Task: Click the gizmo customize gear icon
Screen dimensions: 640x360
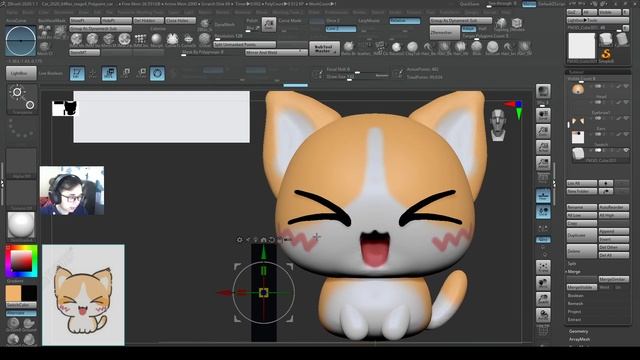Action: coord(240,240)
